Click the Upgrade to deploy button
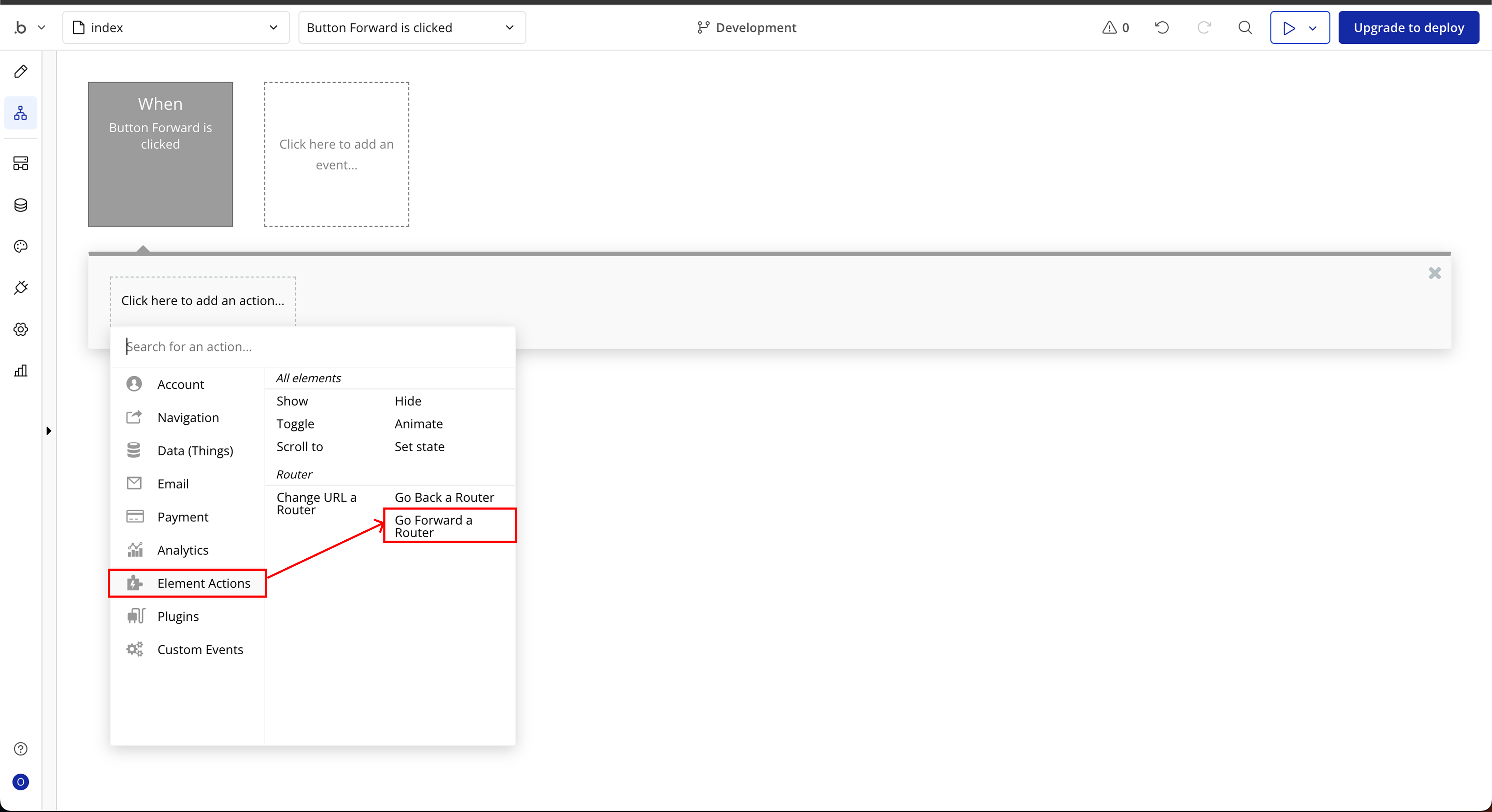The height and width of the screenshot is (812, 1492). coord(1408,27)
